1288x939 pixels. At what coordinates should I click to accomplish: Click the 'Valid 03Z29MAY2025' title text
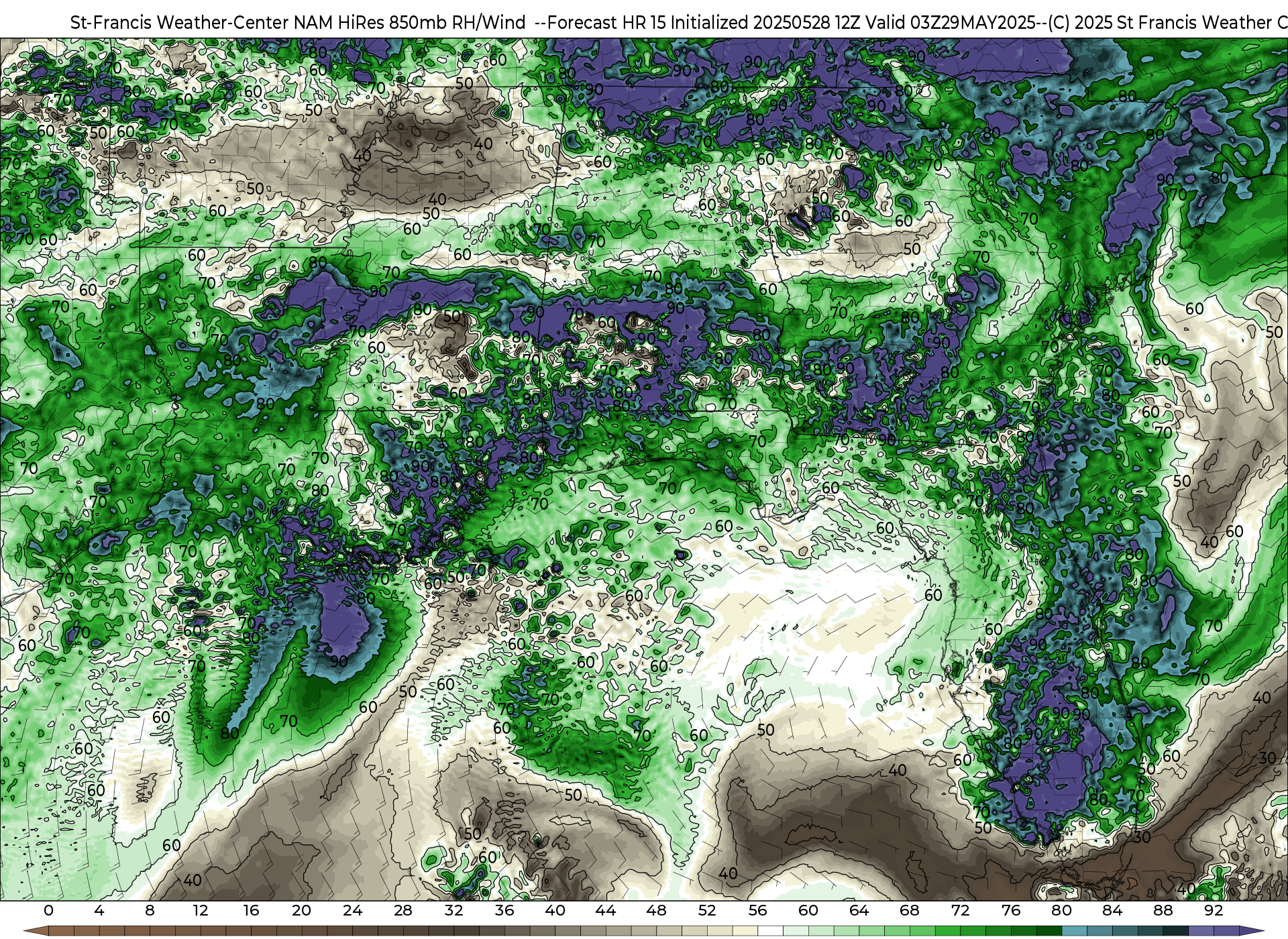click(951, 23)
